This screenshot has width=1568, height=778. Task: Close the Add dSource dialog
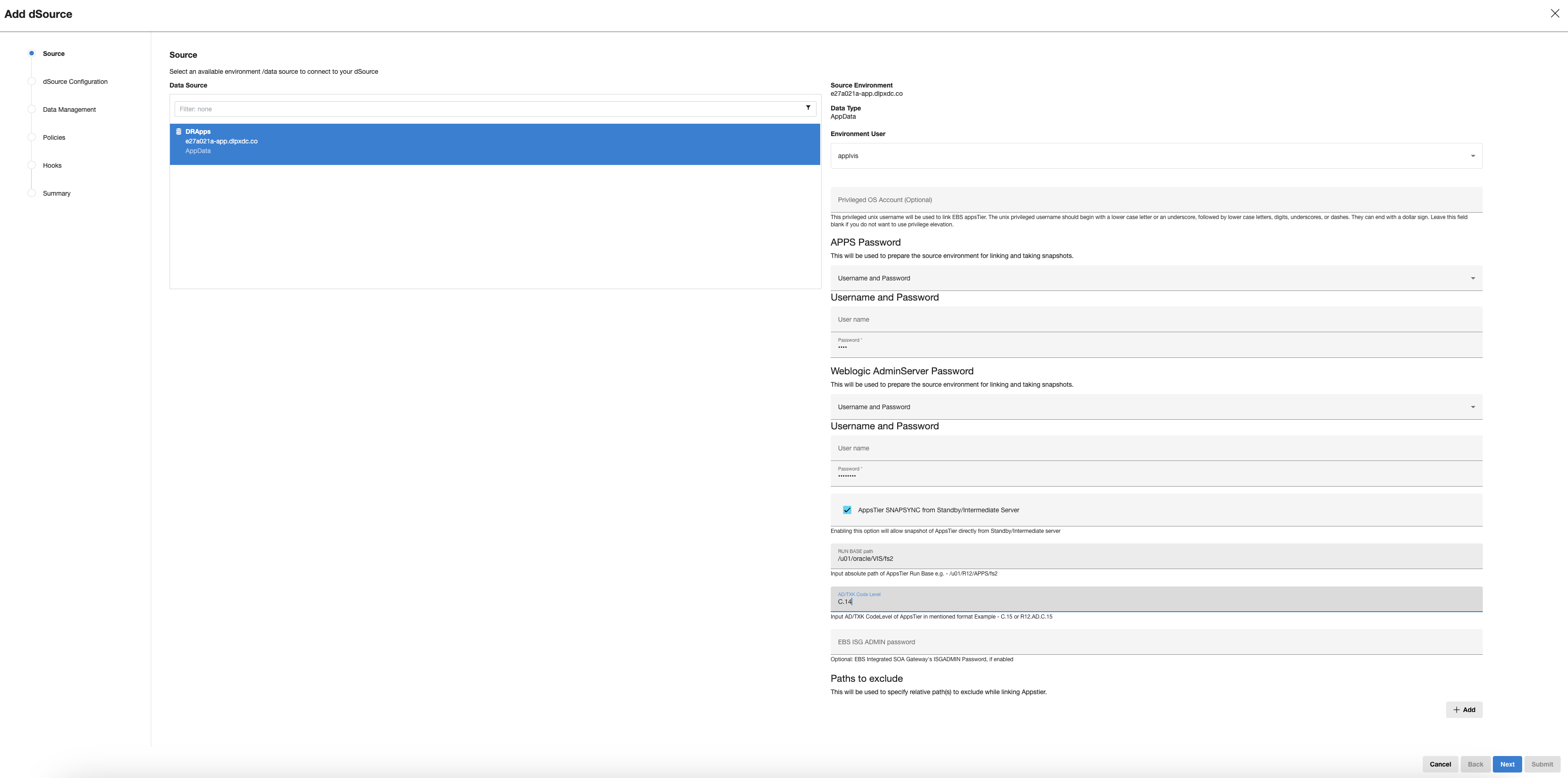click(1554, 13)
